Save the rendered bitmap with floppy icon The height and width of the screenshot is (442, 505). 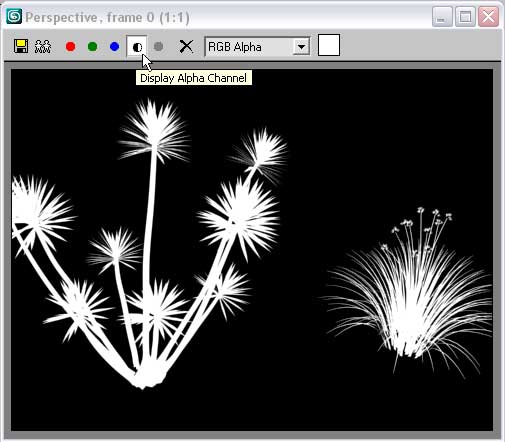[21, 46]
